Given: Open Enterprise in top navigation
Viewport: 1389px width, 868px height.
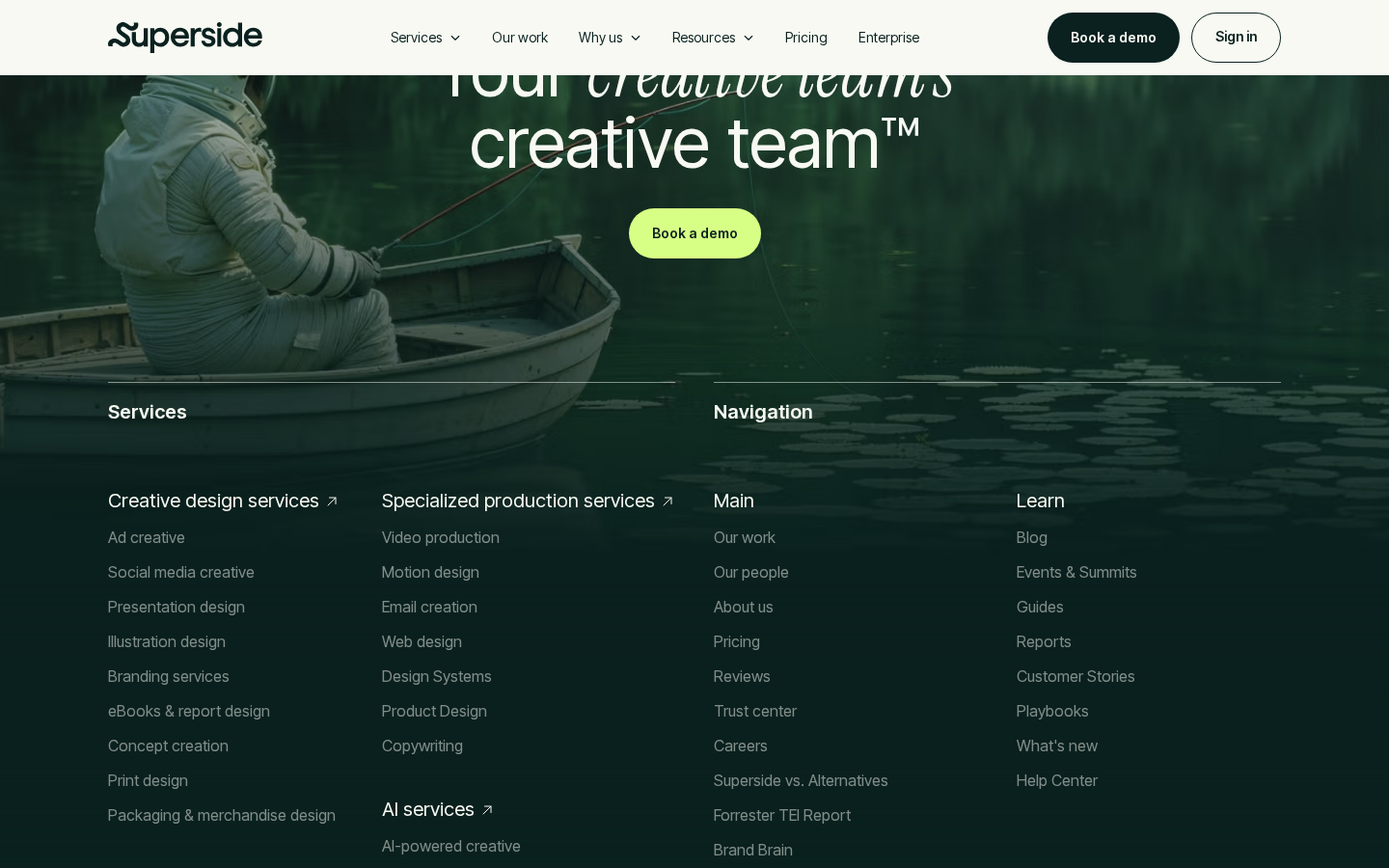Looking at the screenshot, I should coord(888,38).
